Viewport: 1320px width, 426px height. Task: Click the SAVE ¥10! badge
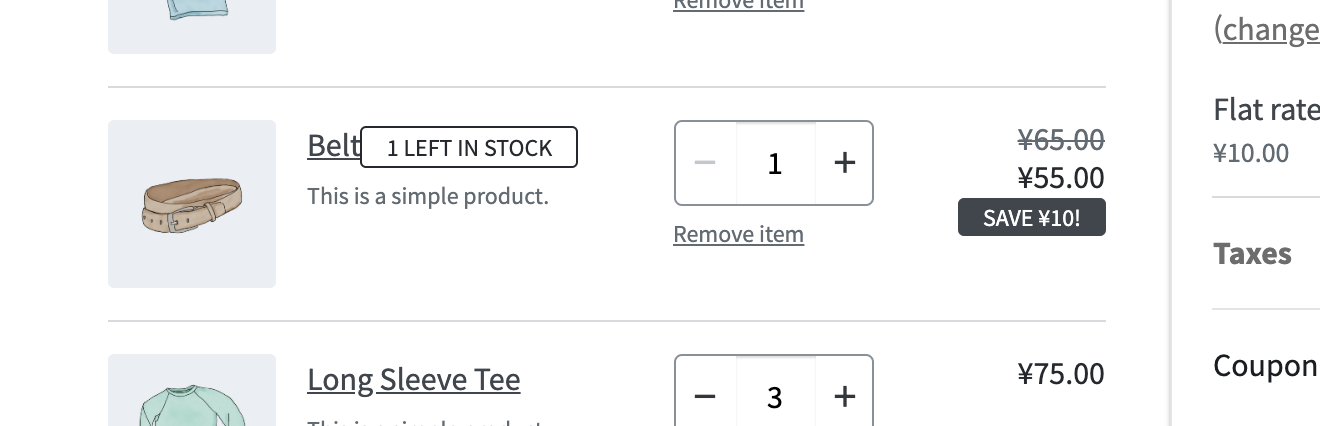[x=1031, y=218]
